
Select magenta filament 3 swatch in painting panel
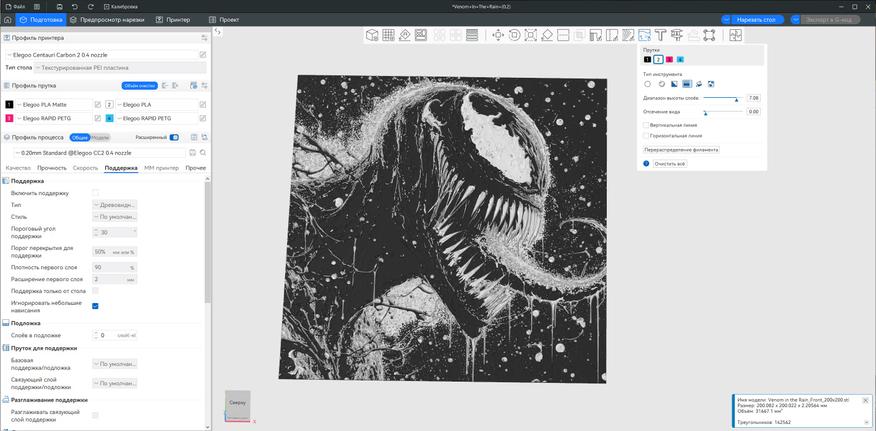pos(669,59)
